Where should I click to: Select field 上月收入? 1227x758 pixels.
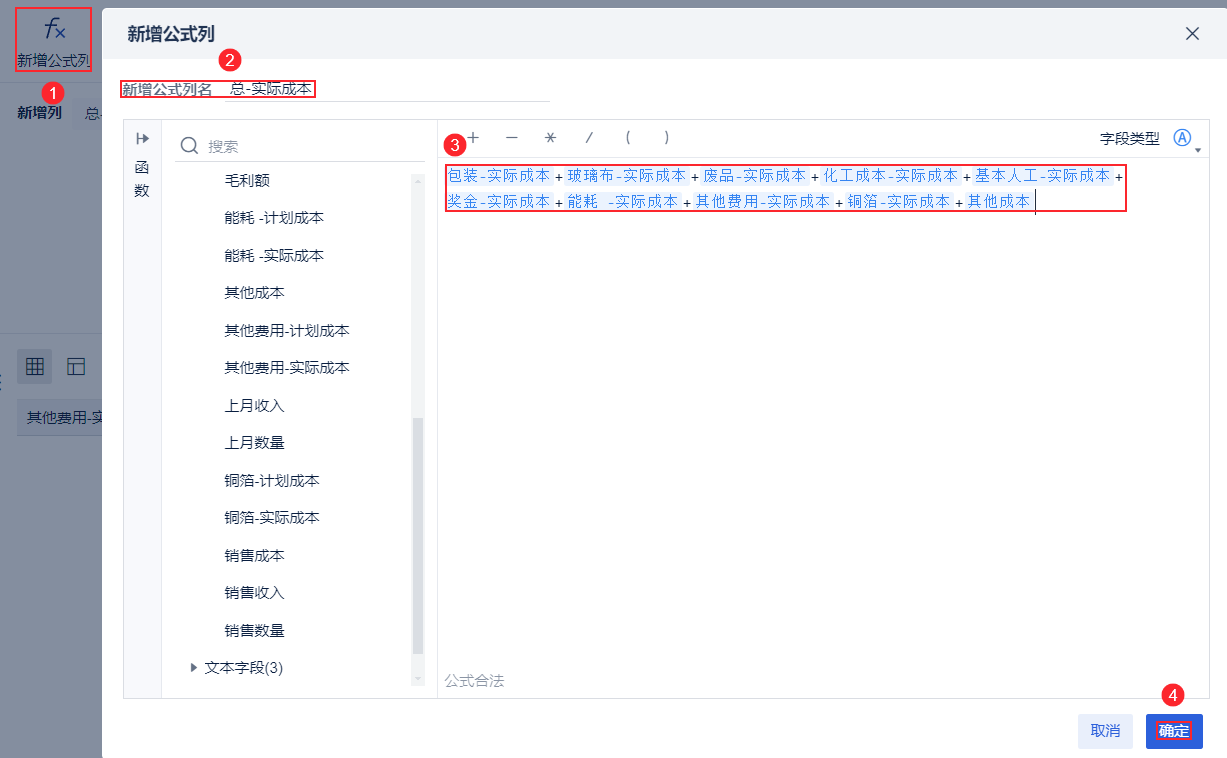tap(255, 406)
